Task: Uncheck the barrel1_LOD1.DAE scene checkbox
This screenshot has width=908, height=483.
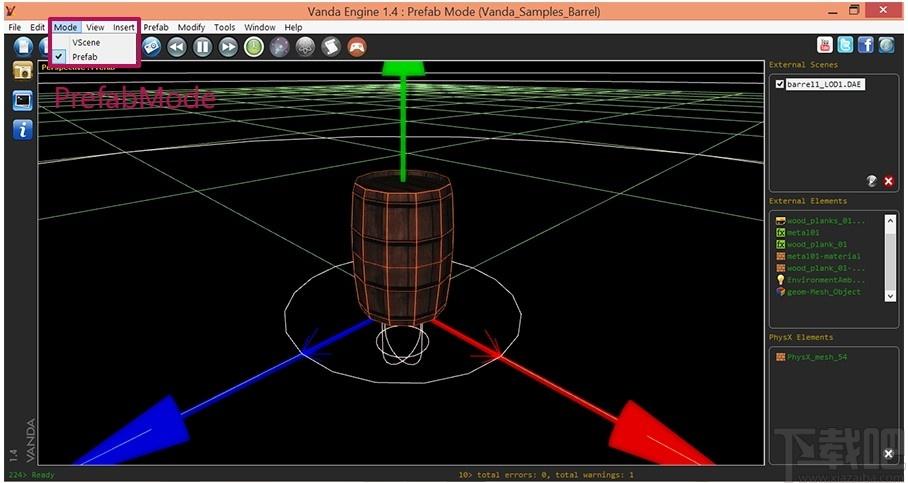Action: point(779,84)
